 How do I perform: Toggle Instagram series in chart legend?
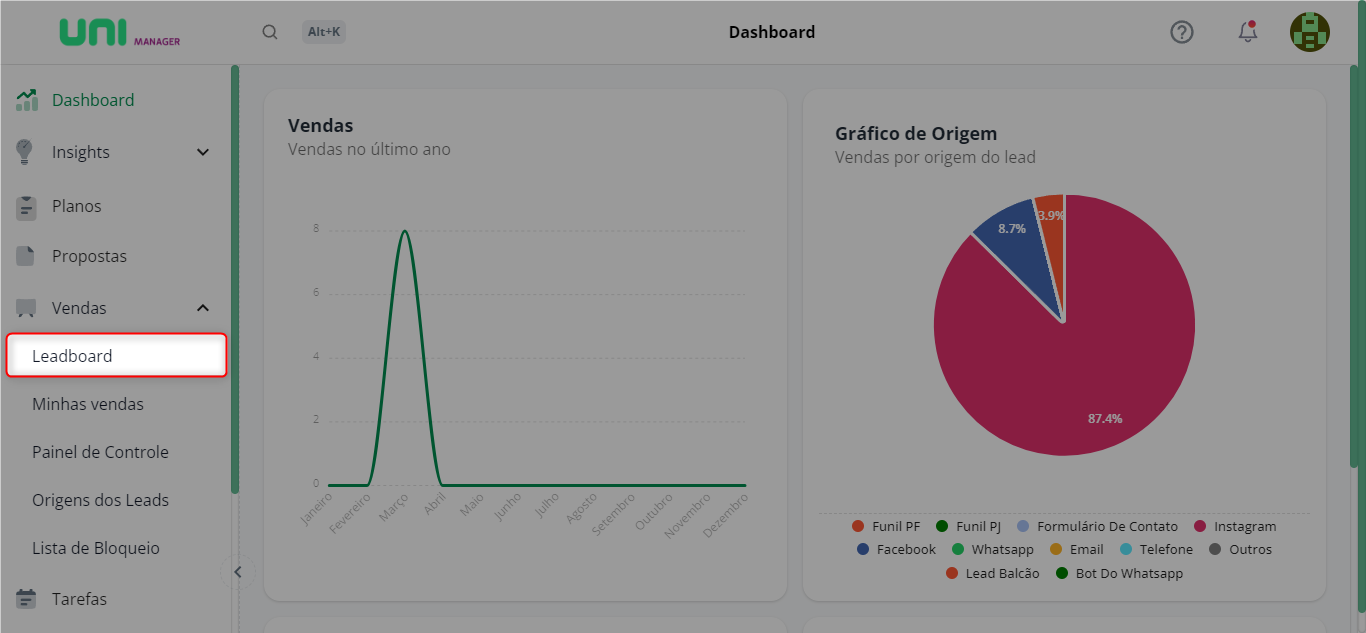tap(1235, 526)
